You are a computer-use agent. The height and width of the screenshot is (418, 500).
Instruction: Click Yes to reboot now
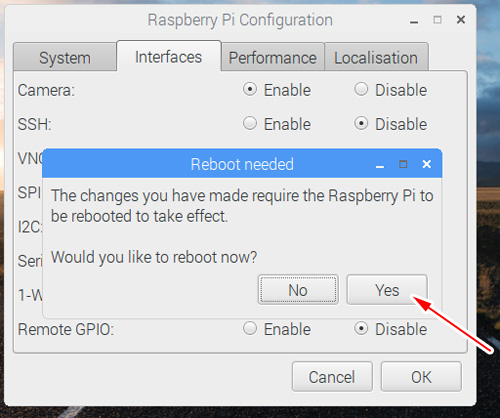pos(387,290)
